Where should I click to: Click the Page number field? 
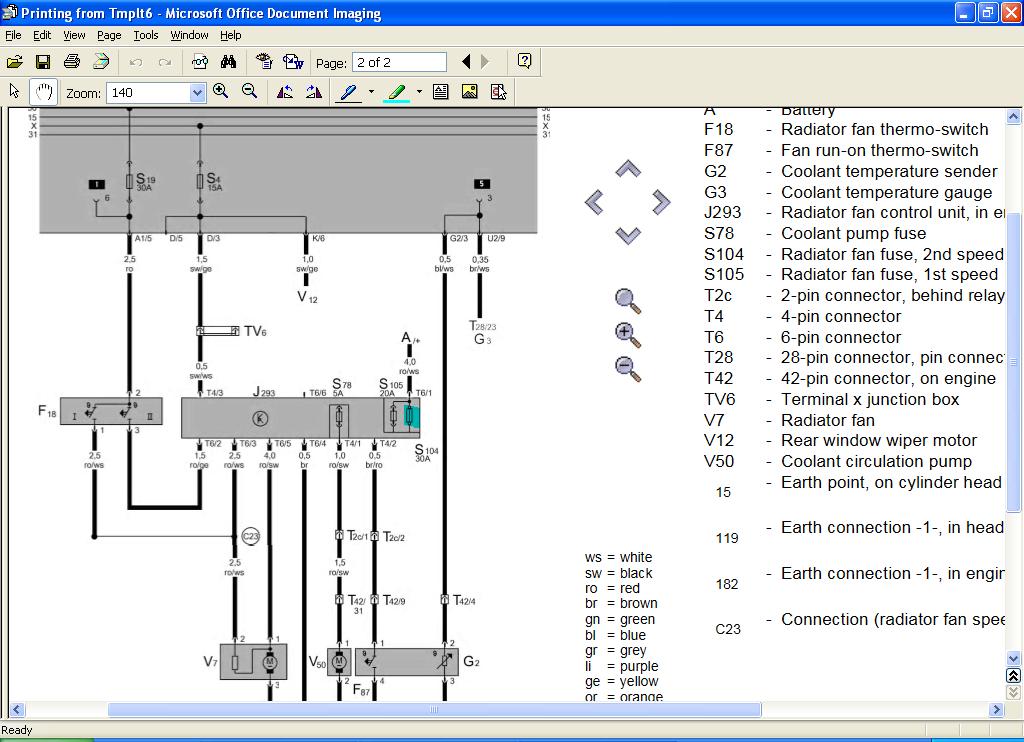click(400, 63)
